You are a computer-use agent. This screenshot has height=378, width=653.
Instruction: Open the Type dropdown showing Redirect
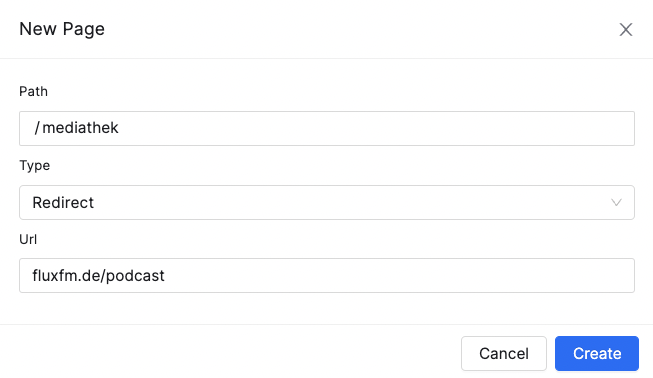[x=327, y=202]
